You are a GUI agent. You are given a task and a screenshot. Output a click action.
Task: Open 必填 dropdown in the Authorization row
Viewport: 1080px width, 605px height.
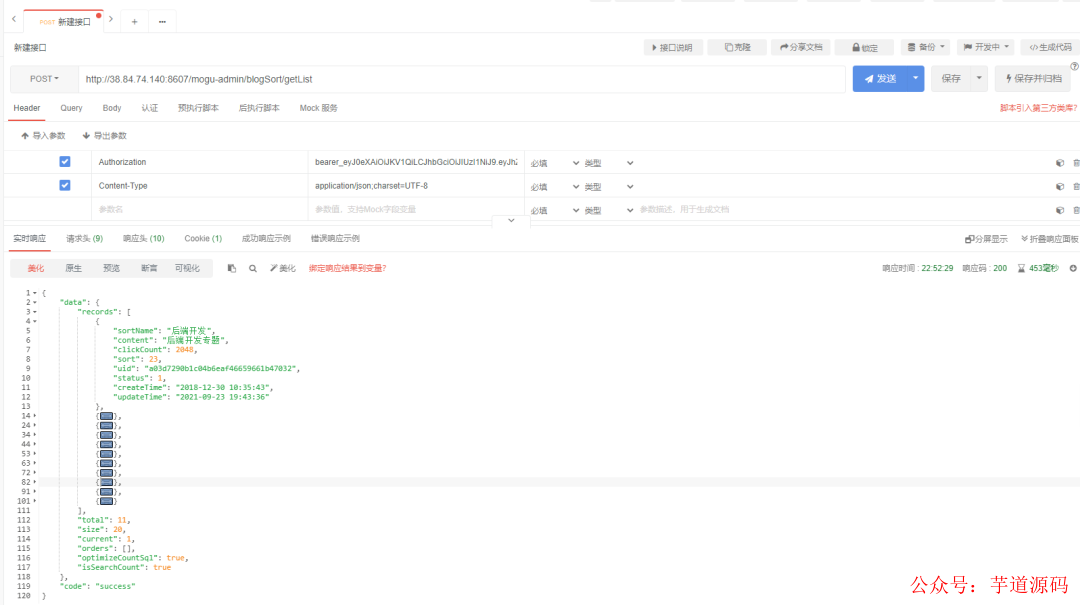[x=554, y=163]
